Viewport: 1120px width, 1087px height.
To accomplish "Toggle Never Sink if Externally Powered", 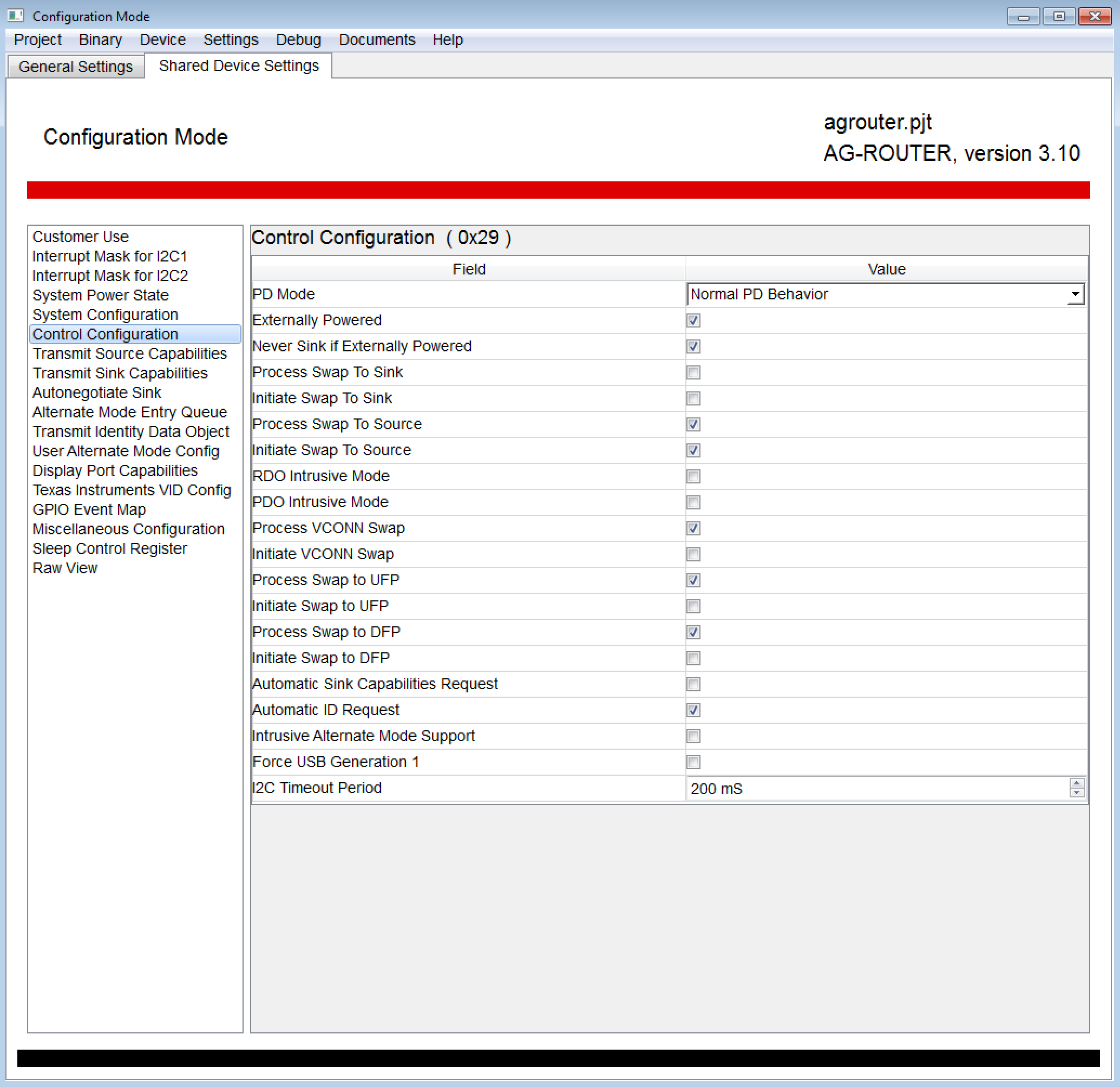I will (694, 346).
